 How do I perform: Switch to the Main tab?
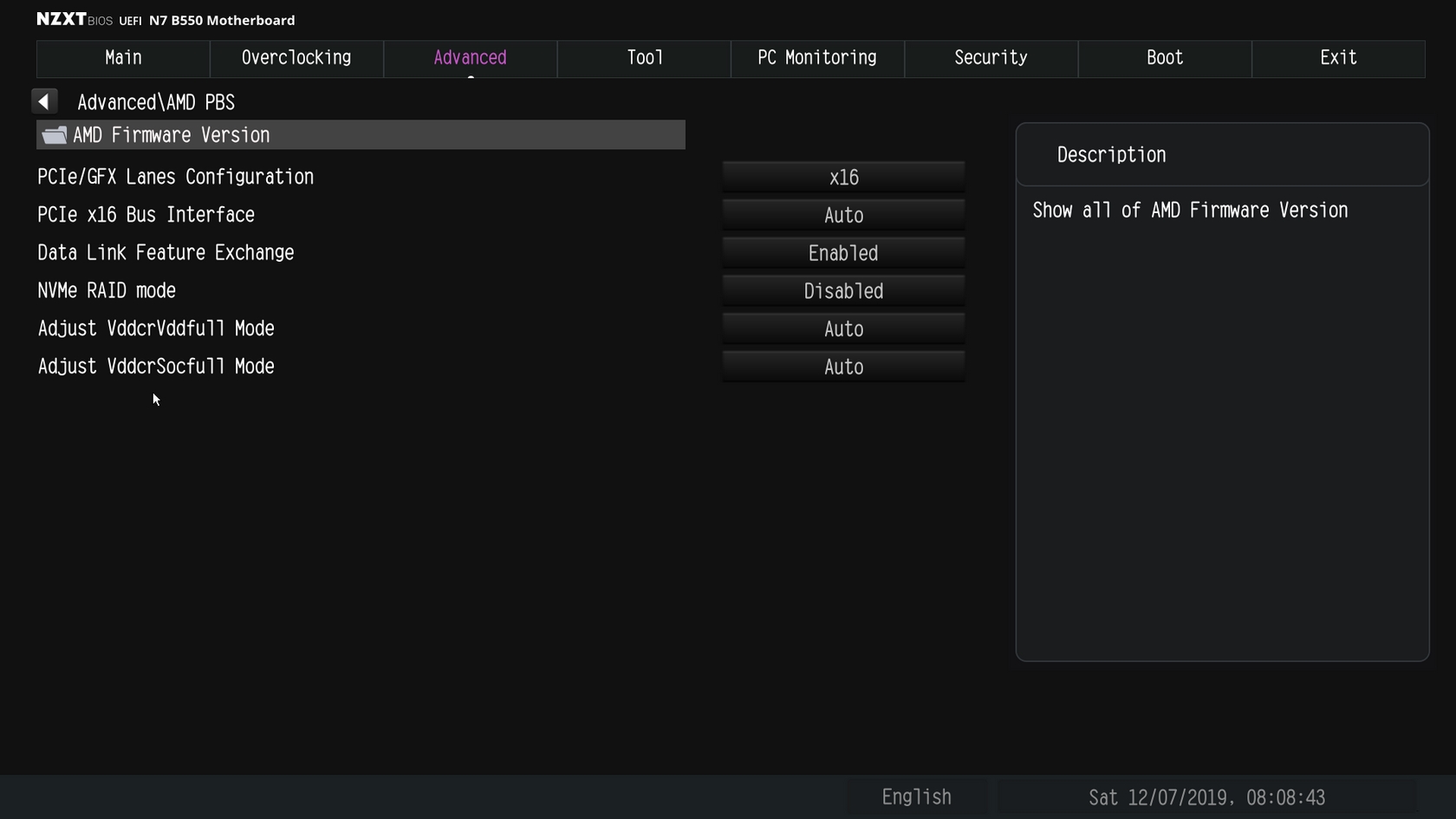123,58
